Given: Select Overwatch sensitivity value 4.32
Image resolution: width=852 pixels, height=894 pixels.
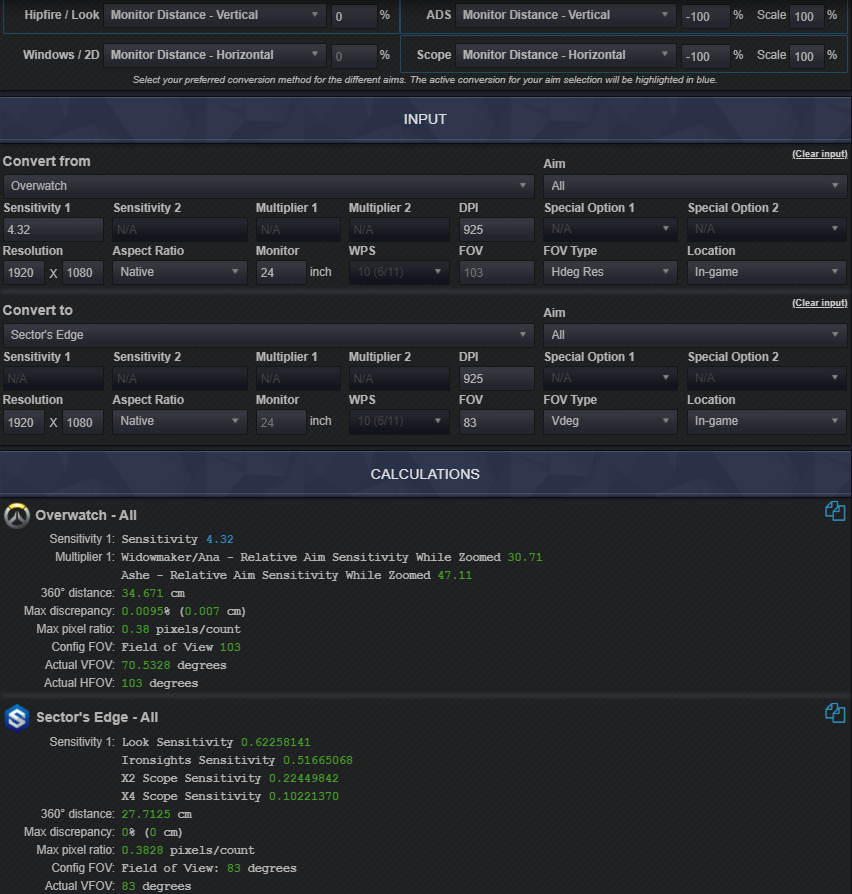Looking at the screenshot, I should (220, 539).
